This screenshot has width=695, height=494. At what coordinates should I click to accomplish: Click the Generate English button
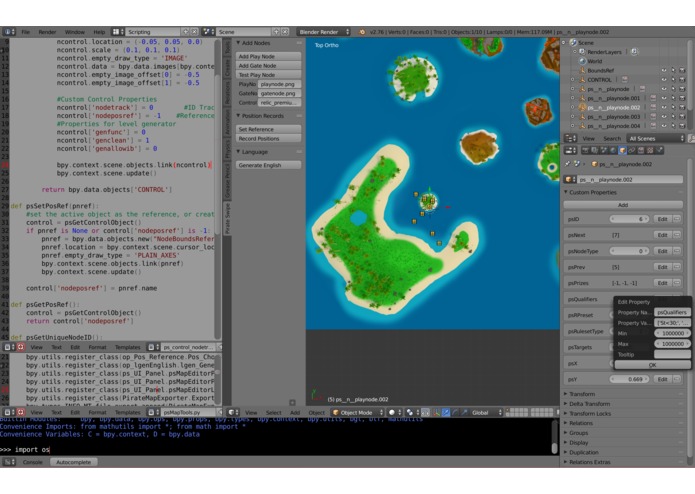(x=269, y=165)
